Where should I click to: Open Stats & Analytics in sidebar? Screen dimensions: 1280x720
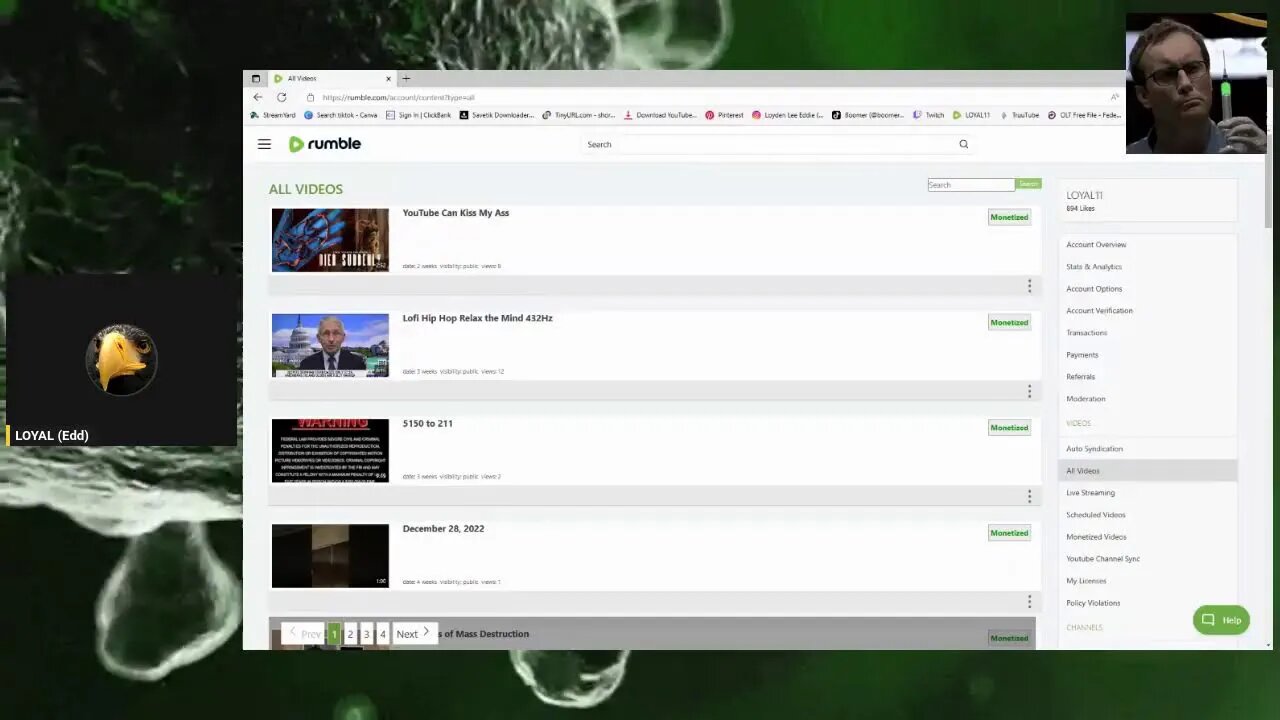(1094, 266)
